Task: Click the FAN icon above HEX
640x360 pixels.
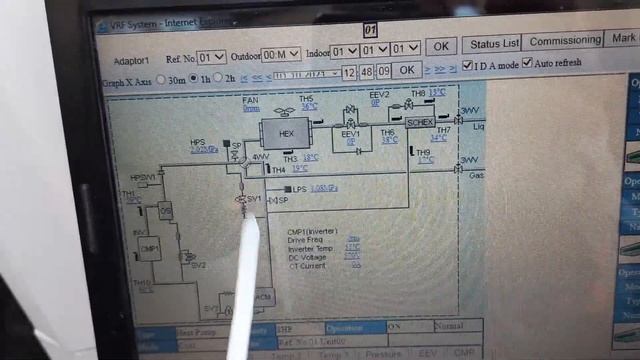Action: tap(284, 111)
